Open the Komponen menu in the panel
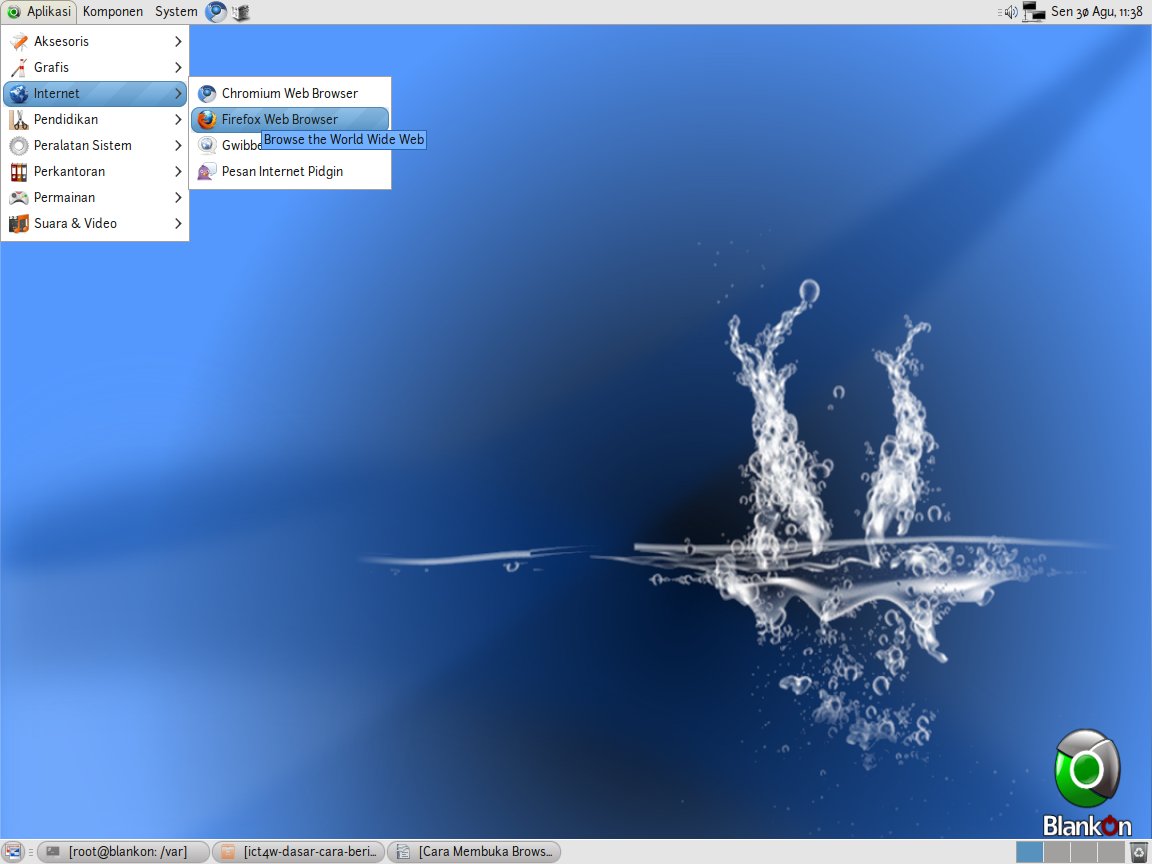 tap(112, 12)
